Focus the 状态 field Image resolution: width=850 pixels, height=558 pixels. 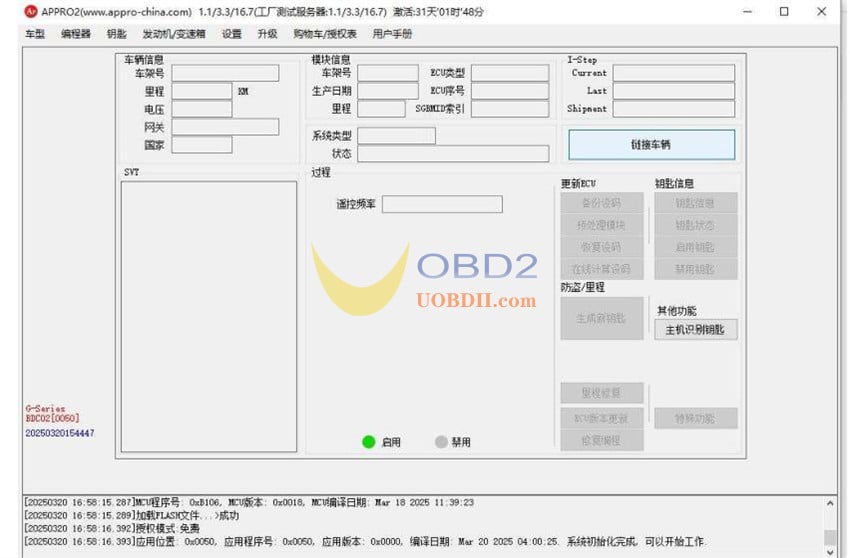pyautogui.click(x=453, y=153)
